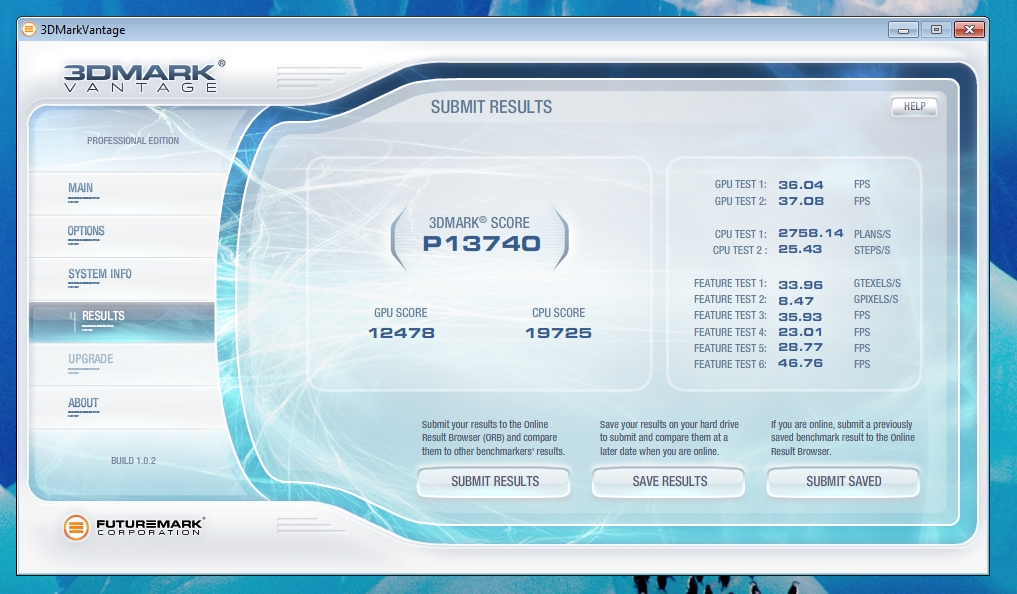Click the GPU score value 12478
The width and height of the screenshot is (1017, 594).
point(402,333)
